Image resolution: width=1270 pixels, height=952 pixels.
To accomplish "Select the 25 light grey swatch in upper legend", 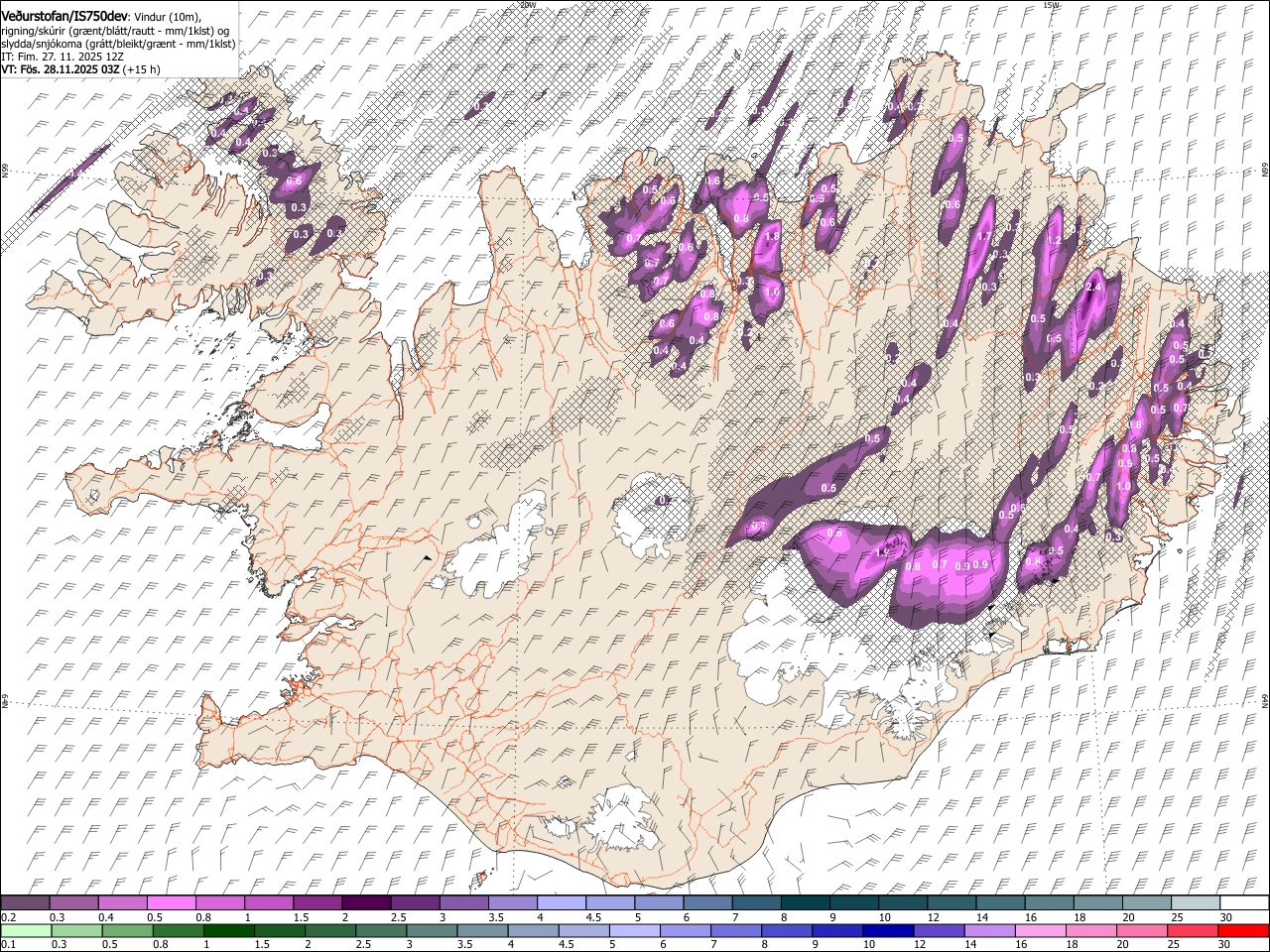I will (1196, 903).
